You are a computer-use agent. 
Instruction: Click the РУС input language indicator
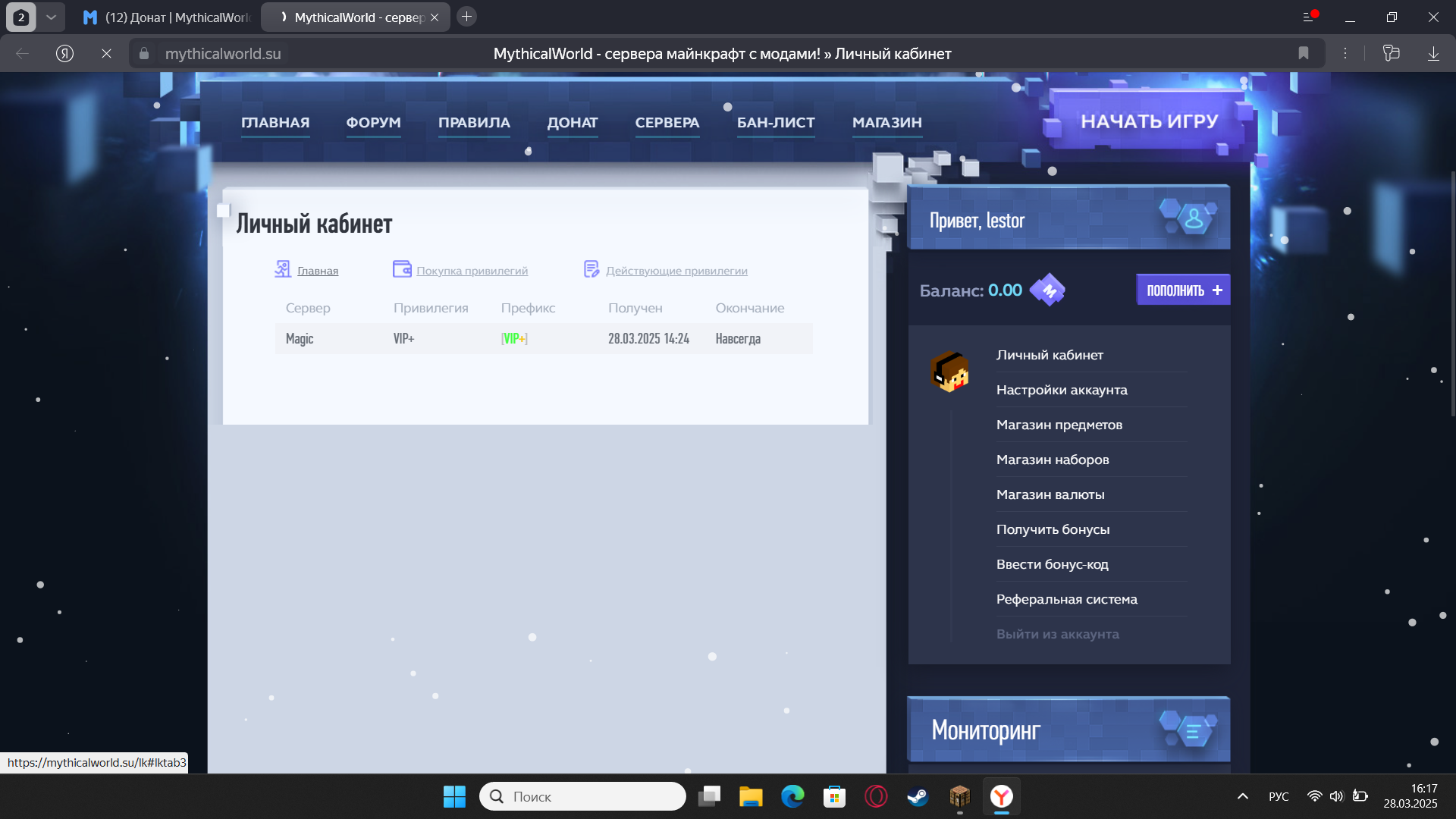pos(1279,796)
